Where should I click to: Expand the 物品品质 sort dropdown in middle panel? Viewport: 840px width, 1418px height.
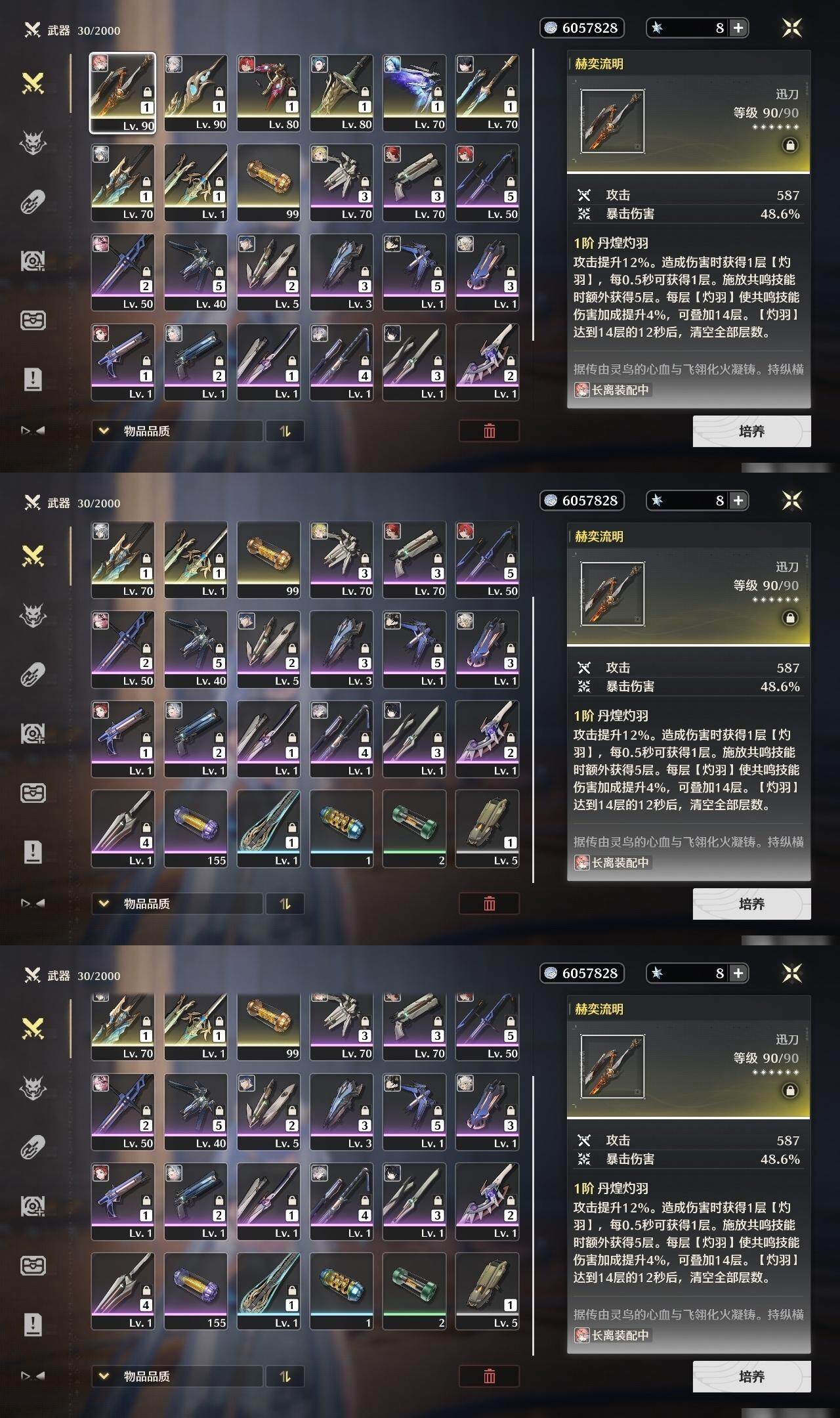coord(177,904)
